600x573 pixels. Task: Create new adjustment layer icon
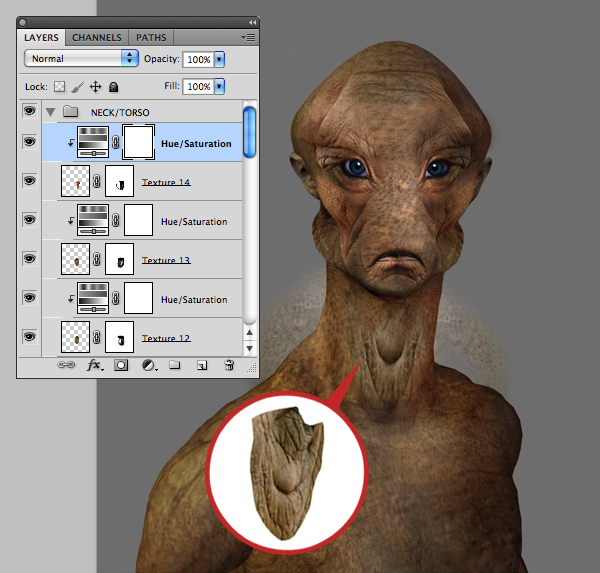click(x=149, y=366)
